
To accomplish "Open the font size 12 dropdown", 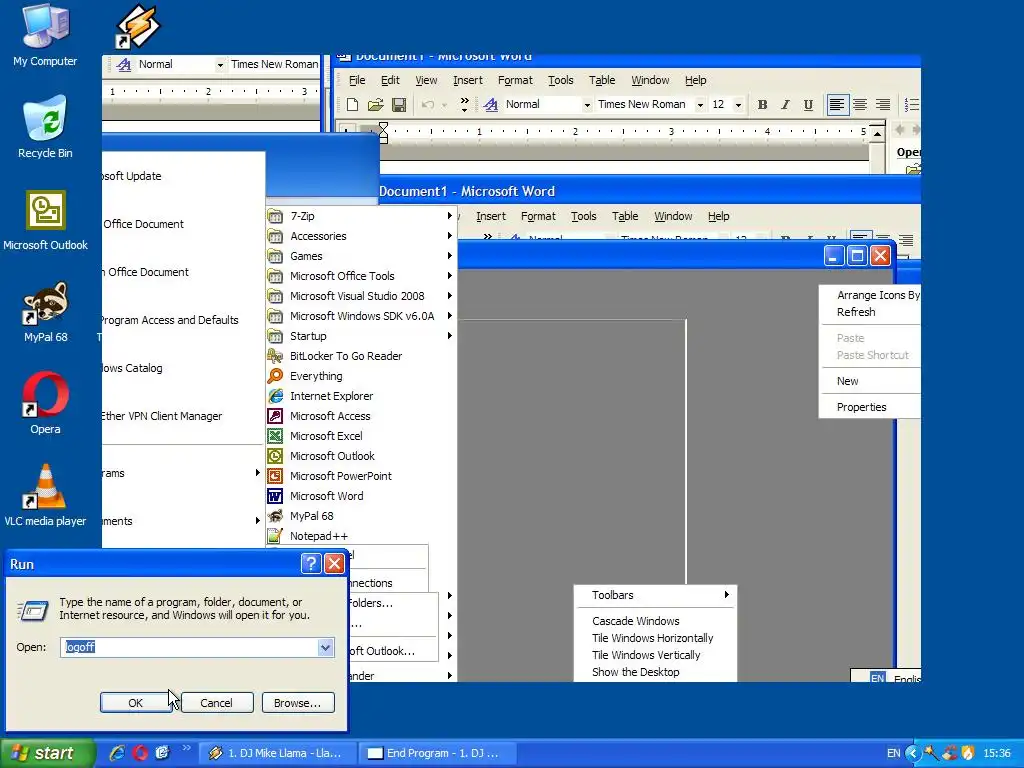I will coord(738,104).
